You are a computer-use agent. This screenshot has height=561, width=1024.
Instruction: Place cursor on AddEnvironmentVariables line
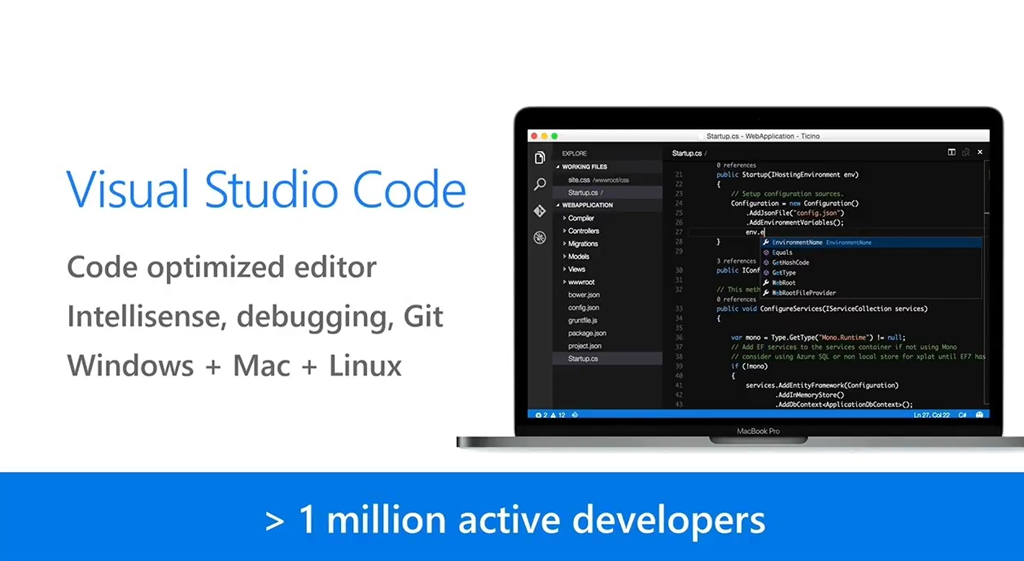click(x=795, y=223)
